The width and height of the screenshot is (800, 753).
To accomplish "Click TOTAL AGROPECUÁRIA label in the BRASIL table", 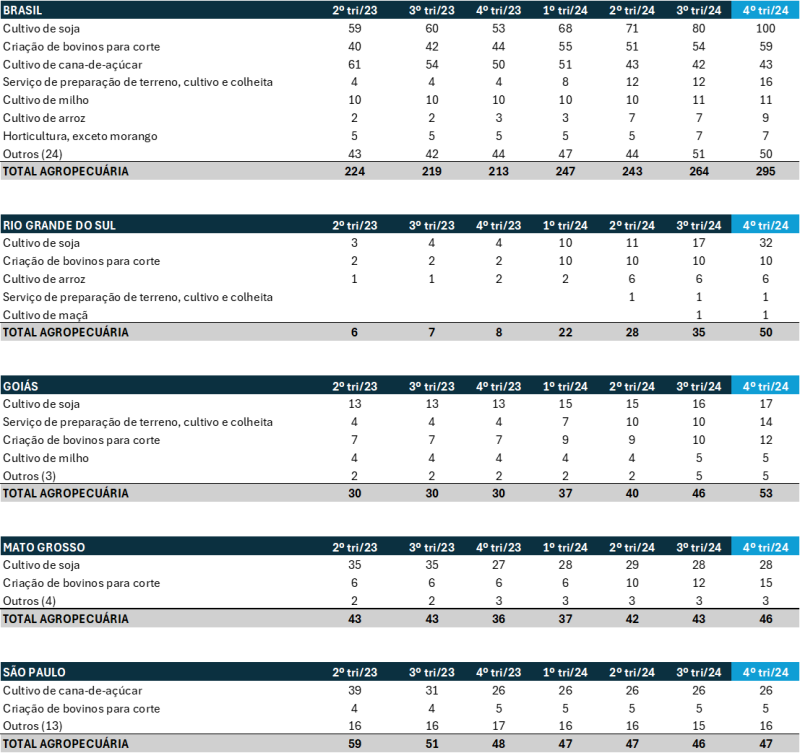I will (x=65, y=171).
